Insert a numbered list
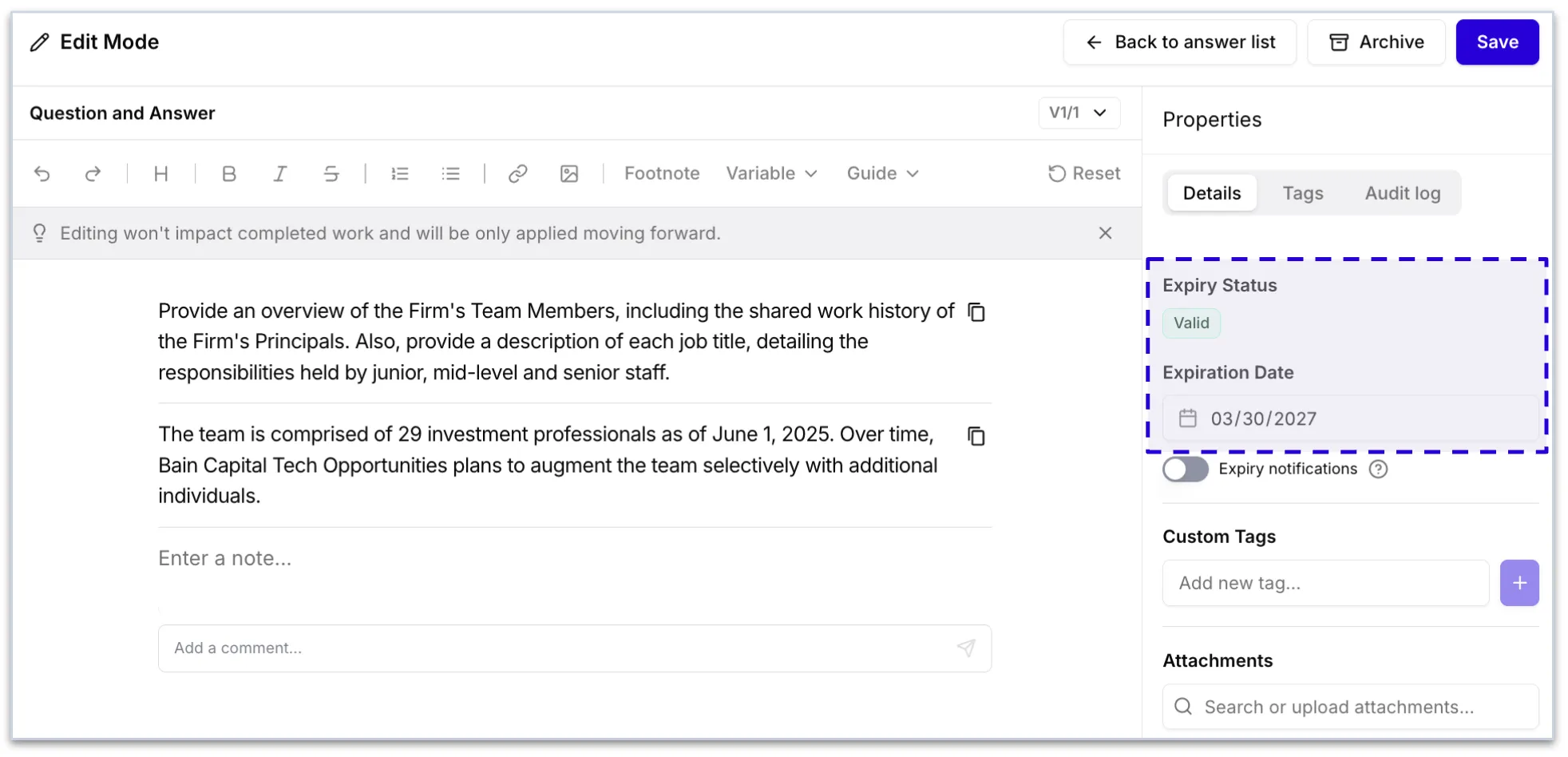The width and height of the screenshot is (1568, 757). (x=400, y=173)
